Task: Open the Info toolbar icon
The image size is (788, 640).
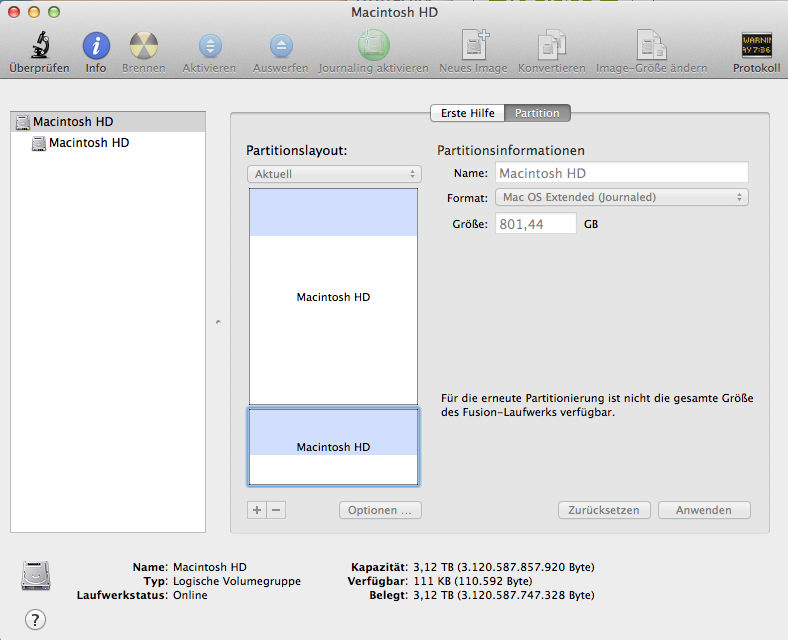Action: coord(96,46)
